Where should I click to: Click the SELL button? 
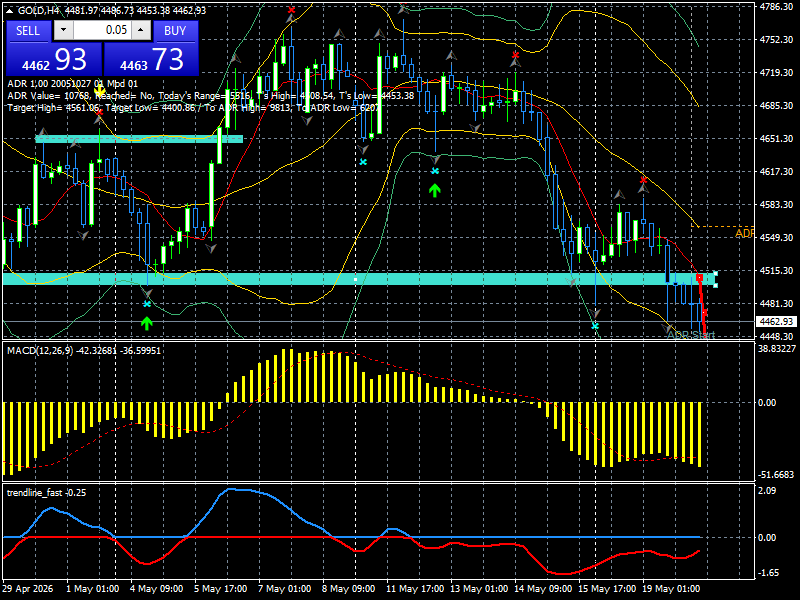(28, 31)
